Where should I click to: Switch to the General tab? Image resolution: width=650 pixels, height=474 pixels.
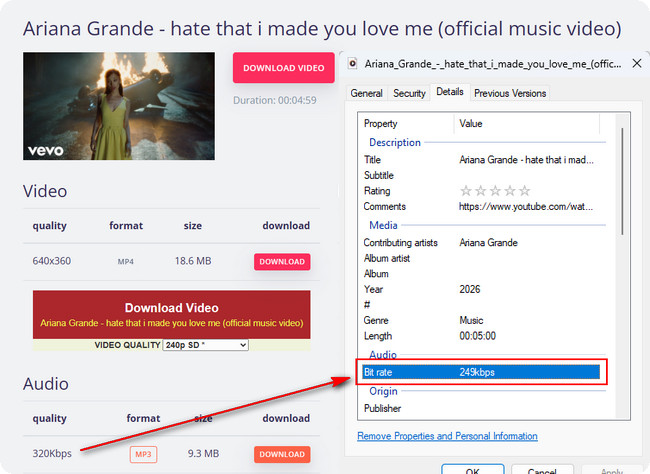click(x=366, y=93)
